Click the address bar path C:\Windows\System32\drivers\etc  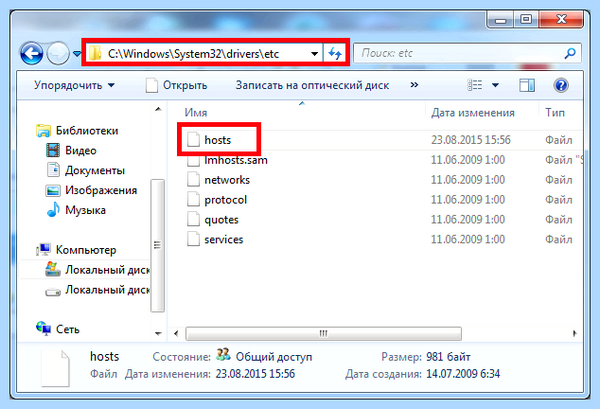[193, 54]
